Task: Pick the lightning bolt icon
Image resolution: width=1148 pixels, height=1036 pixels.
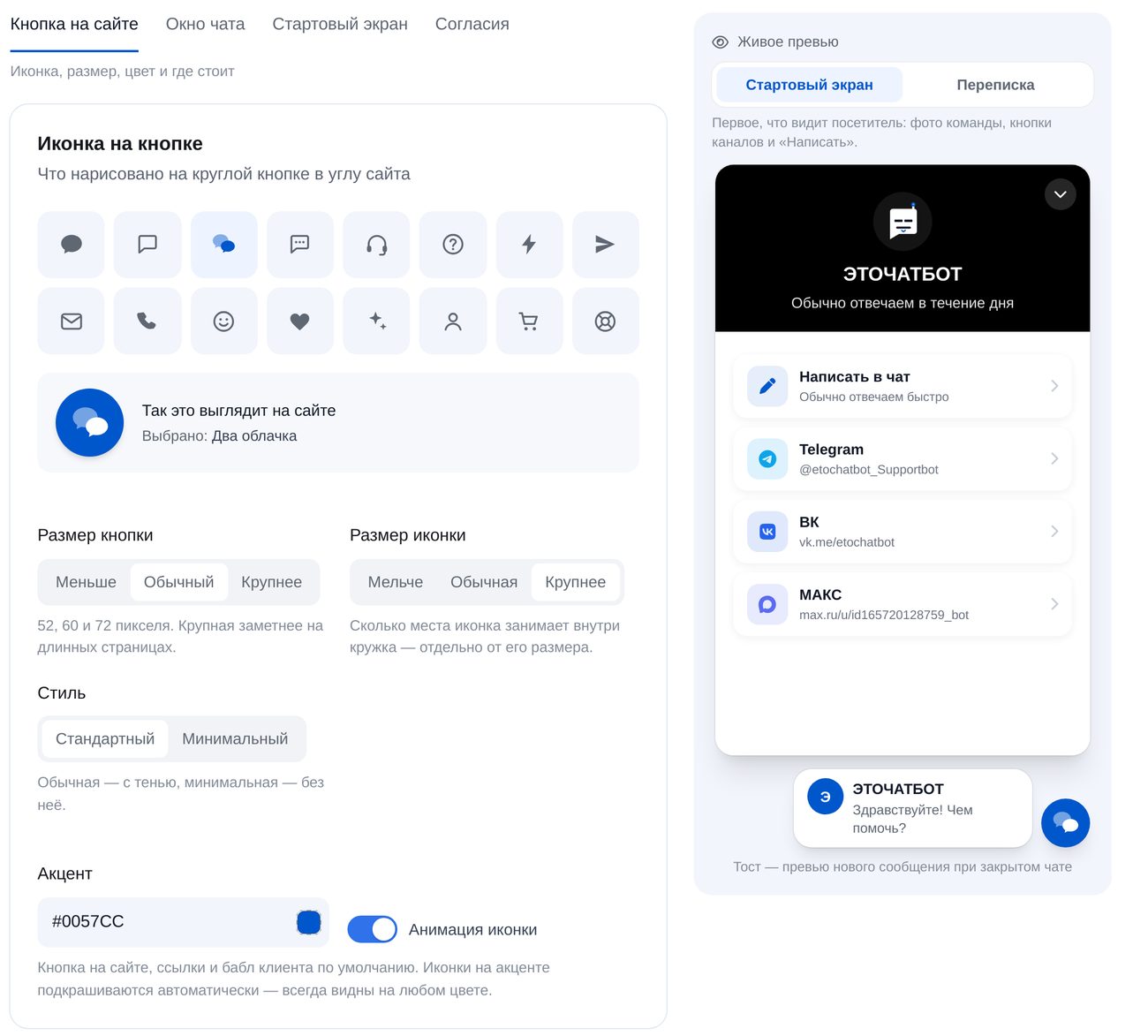Action: (x=529, y=245)
